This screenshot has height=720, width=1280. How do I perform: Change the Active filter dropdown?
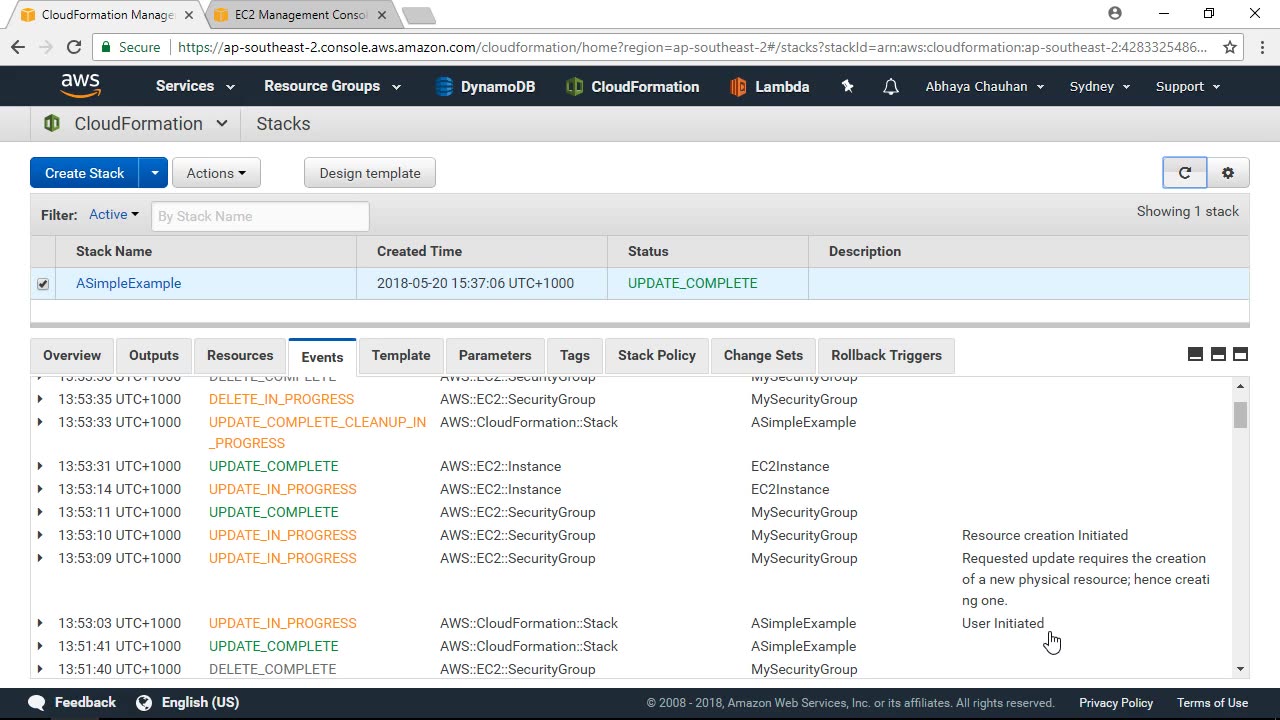click(114, 215)
